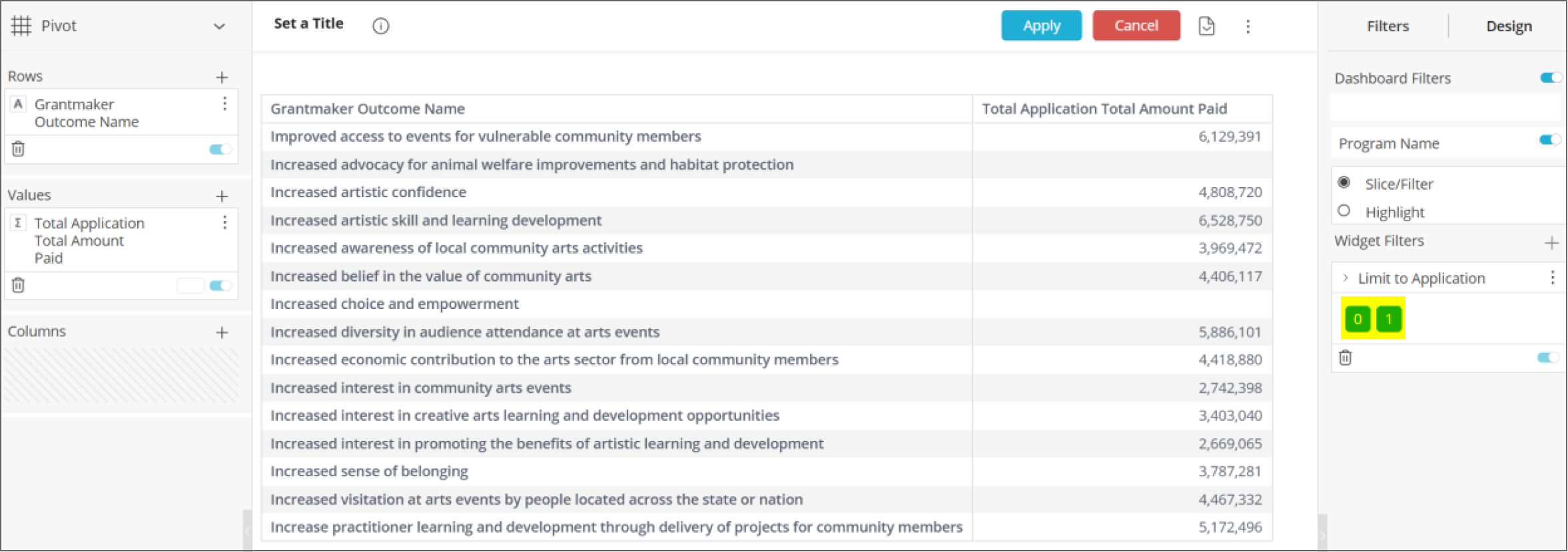
Task: Click the info icon next to Set a Title
Action: pyautogui.click(x=380, y=26)
